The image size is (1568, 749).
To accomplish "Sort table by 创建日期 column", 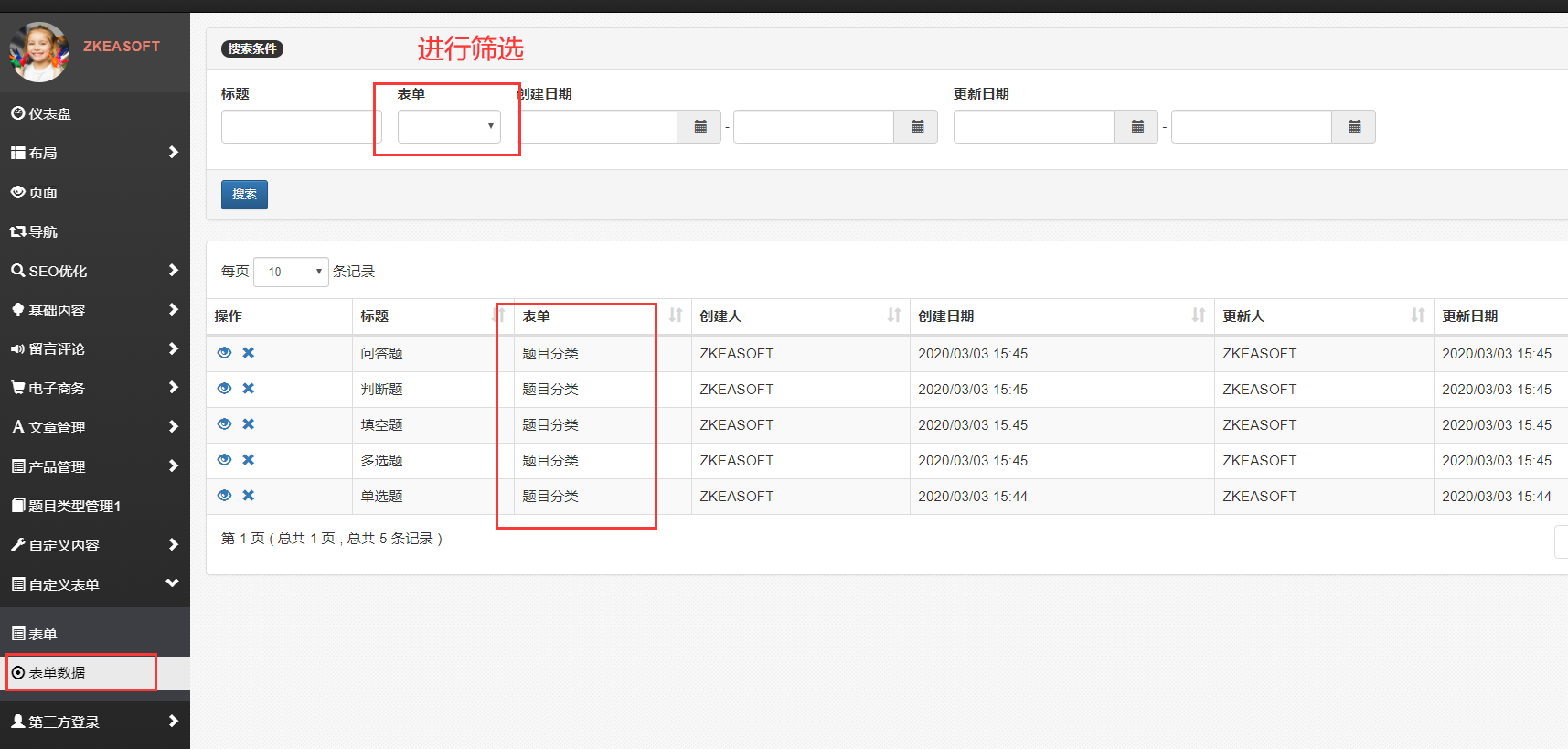I will (x=1199, y=316).
